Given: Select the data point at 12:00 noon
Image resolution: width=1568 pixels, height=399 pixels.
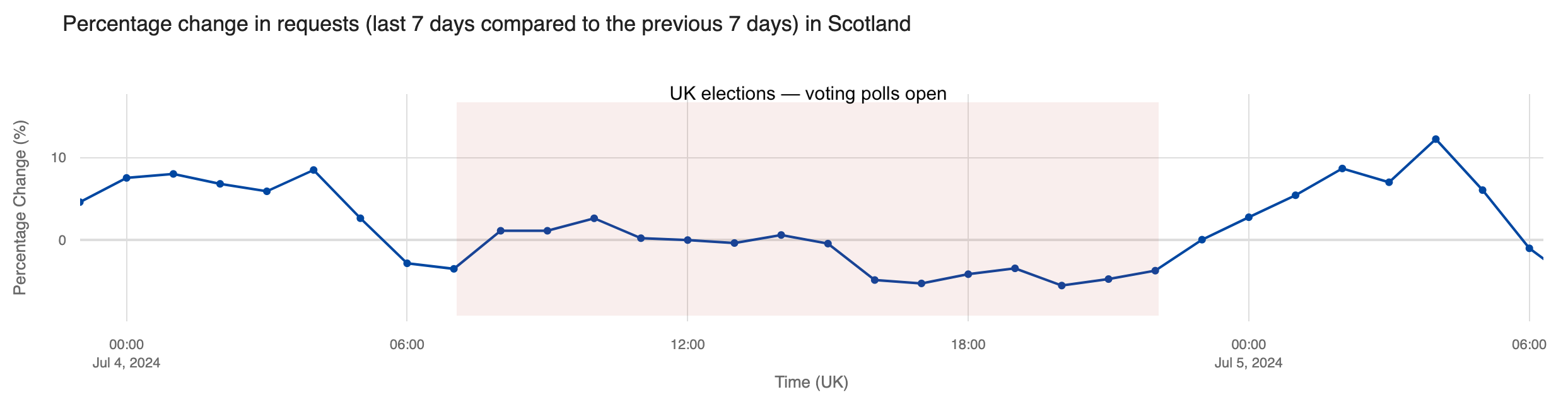Looking at the screenshot, I should [687, 240].
